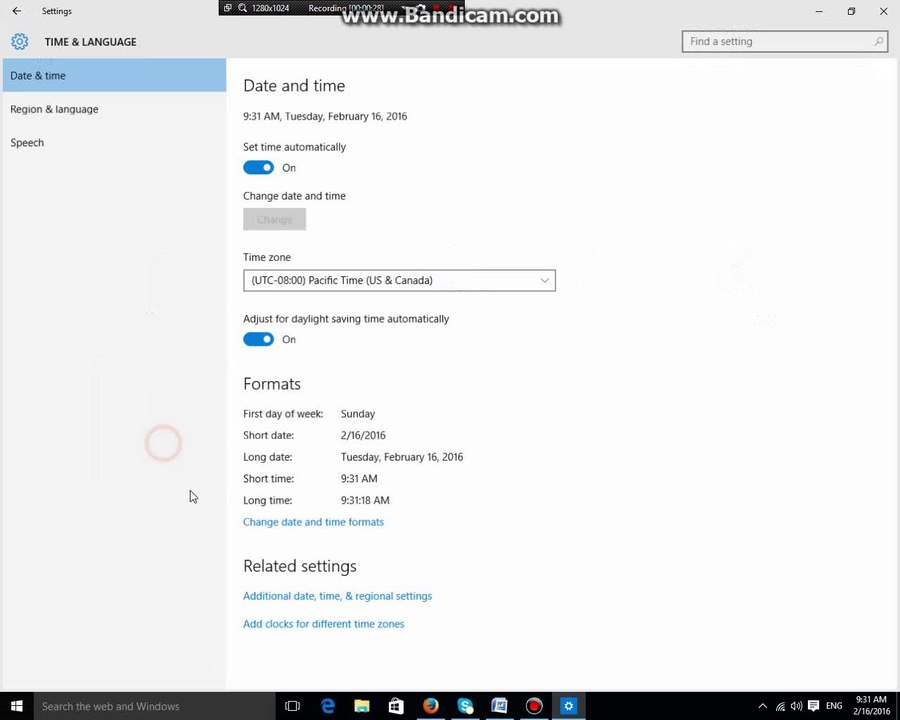This screenshot has width=900, height=720.
Task: Open the Windows Start menu
Action: click(x=17, y=706)
